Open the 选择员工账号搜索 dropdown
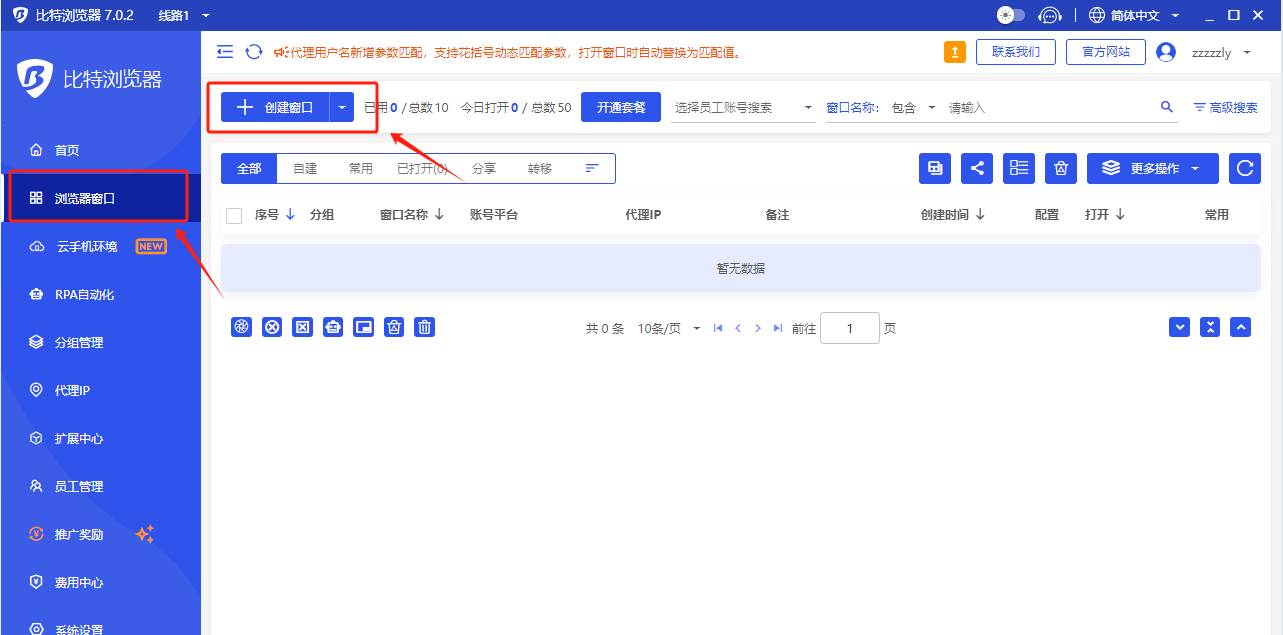 pyautogui.click(x=744, y=107)
